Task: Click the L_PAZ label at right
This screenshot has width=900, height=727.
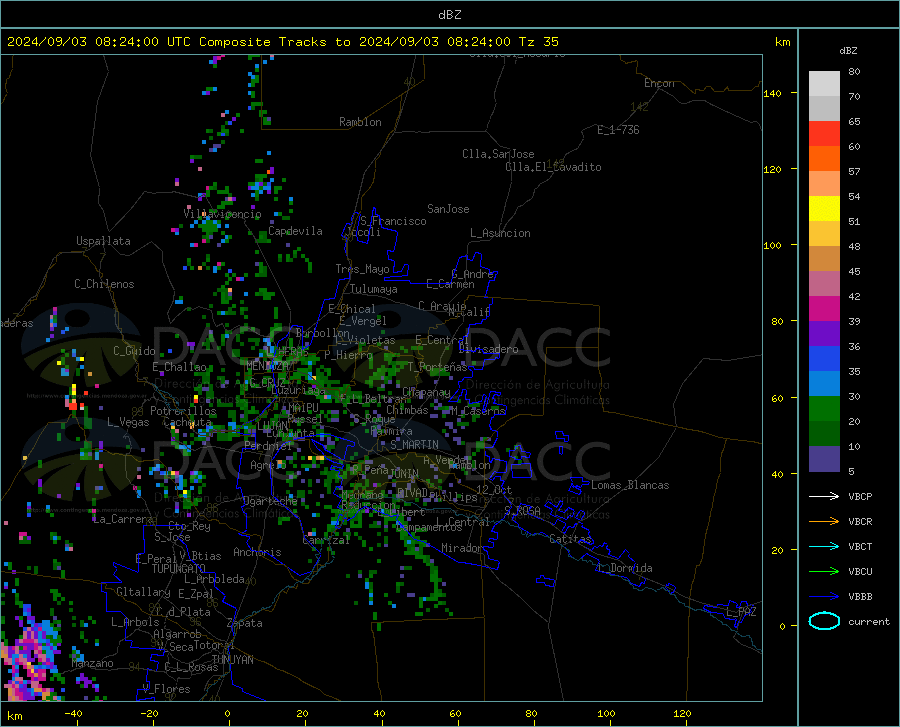Action: pyautogui.click(x=741, y=612)
